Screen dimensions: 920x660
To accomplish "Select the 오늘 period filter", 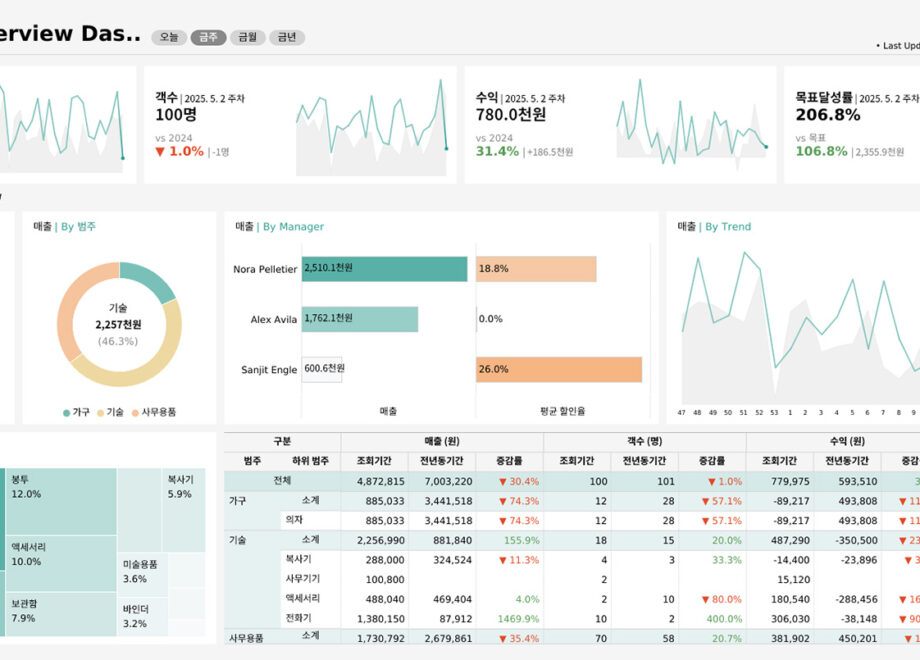I will 169,37.
